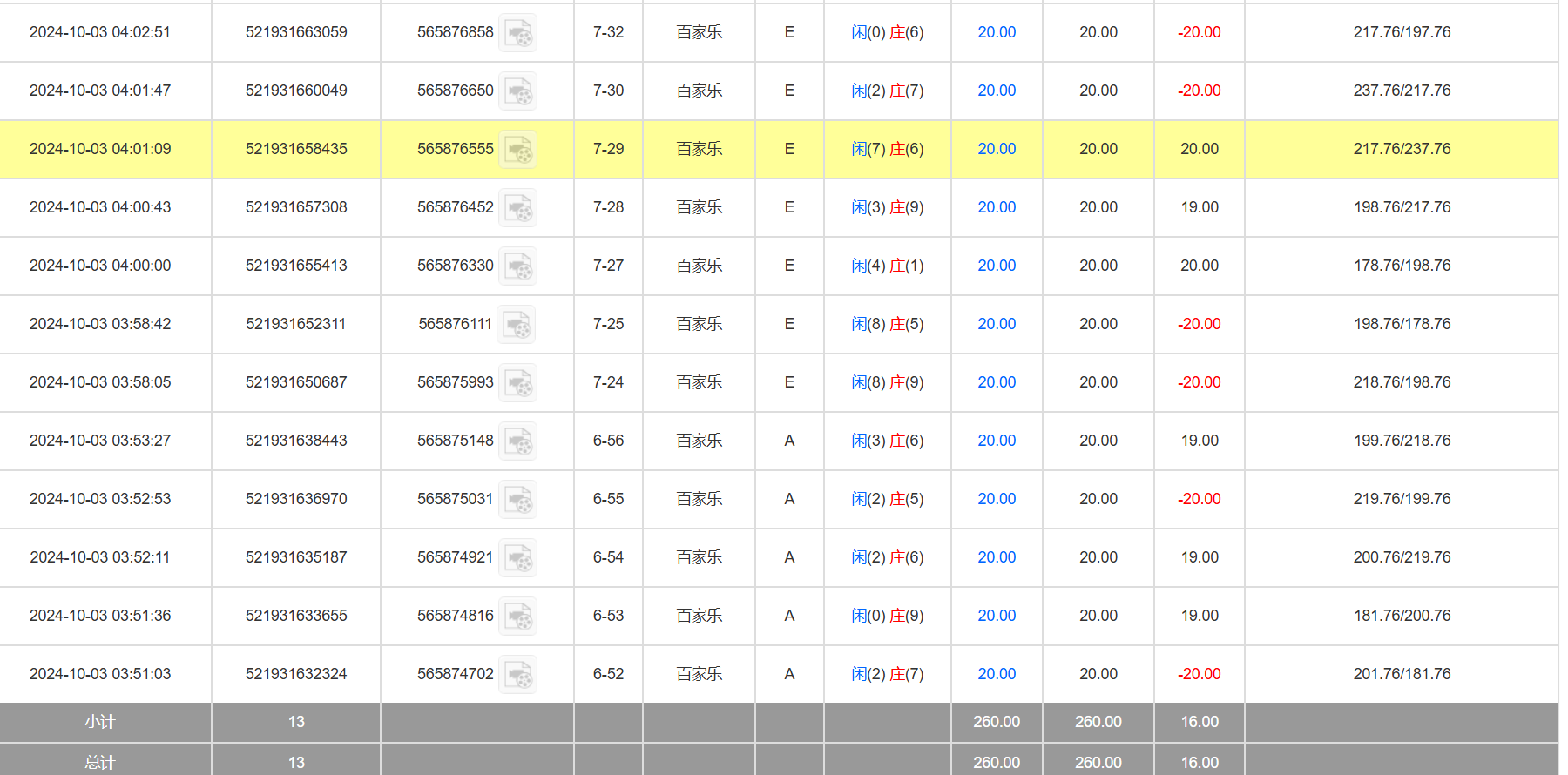Image resolution: width=1568 pixels, height=775 pixels.
Task: Open replay icon in highlighted row 565876555
Action: point(518,150)
